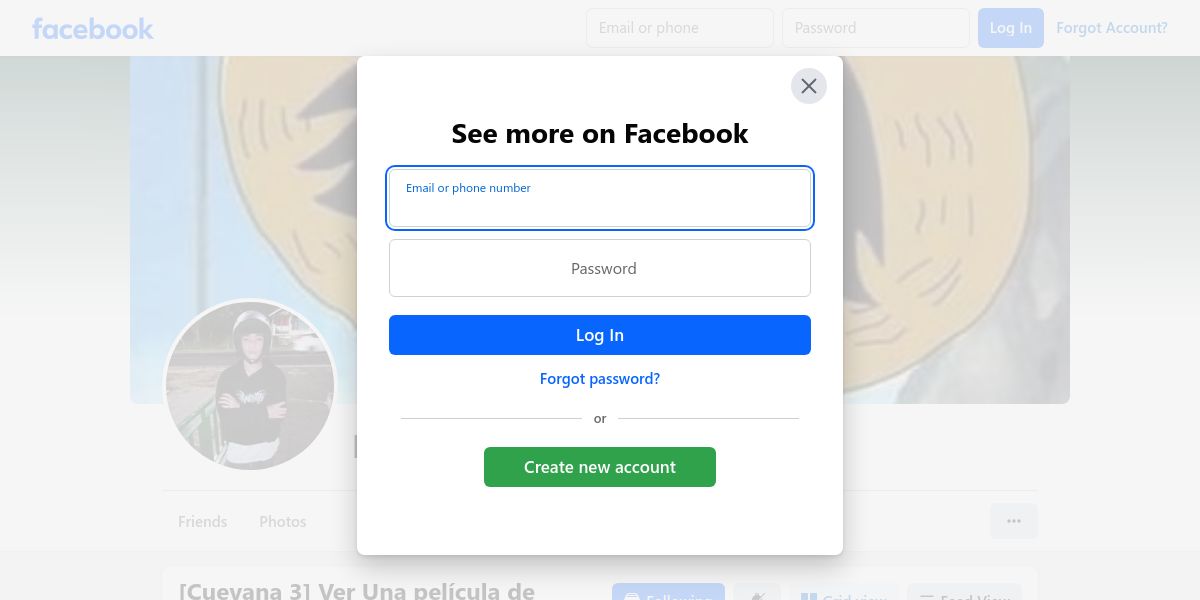Open the Forgot password? link
Screen dimensions: 1200x600
pos(600,379)
